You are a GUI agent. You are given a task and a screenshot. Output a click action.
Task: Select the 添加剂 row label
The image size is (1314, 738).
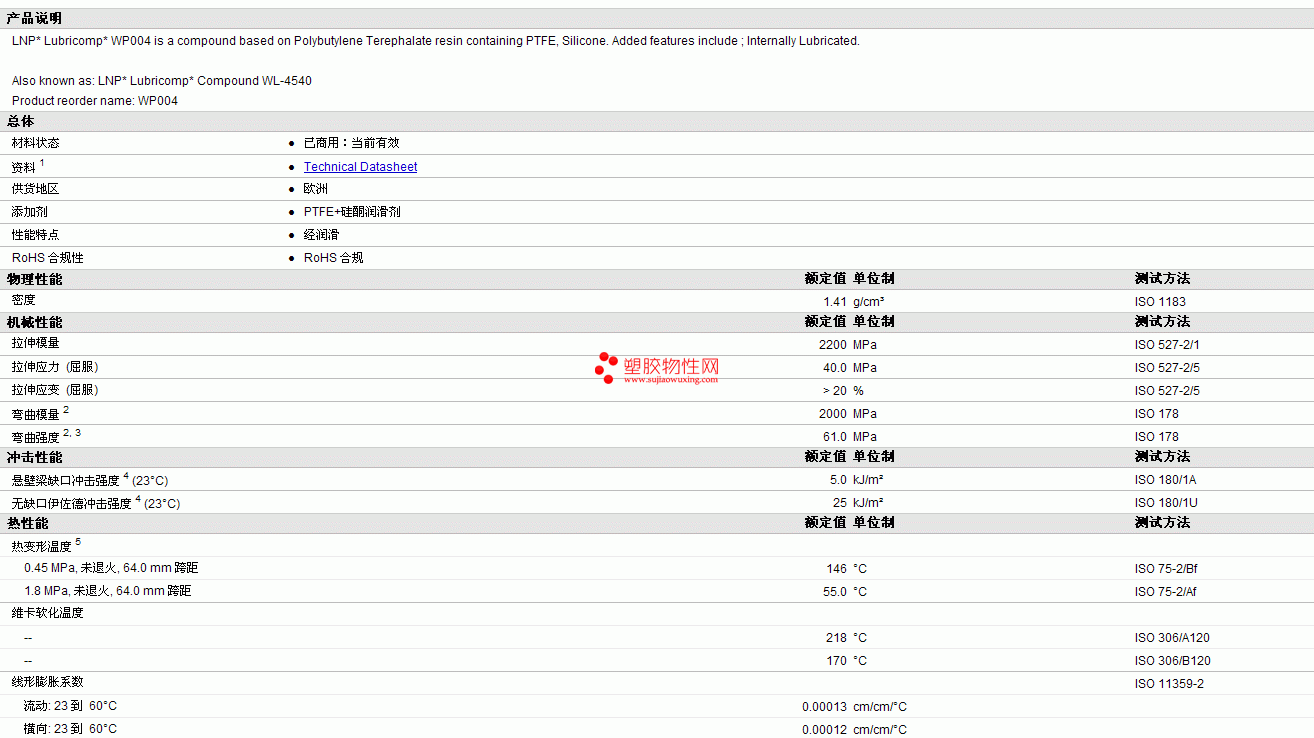tap(30, 212)
